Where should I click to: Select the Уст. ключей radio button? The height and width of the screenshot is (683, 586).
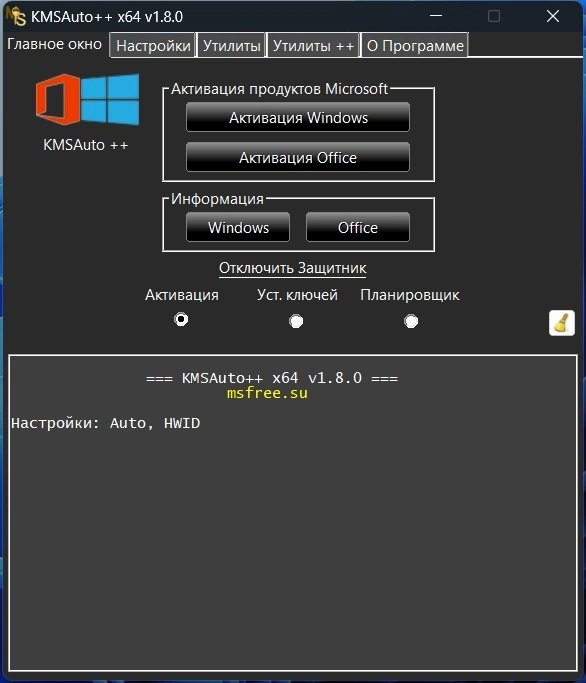click(x=296, y=321)
